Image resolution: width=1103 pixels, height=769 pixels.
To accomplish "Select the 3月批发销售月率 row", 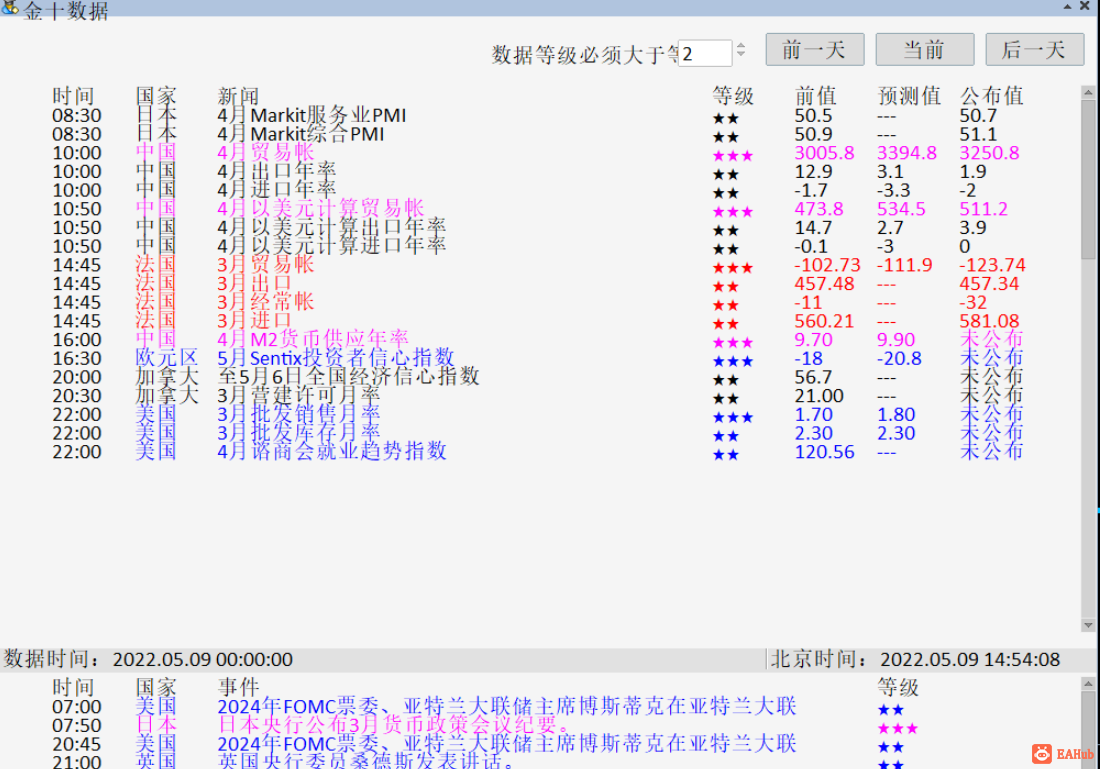I will [x=538, y=414].
